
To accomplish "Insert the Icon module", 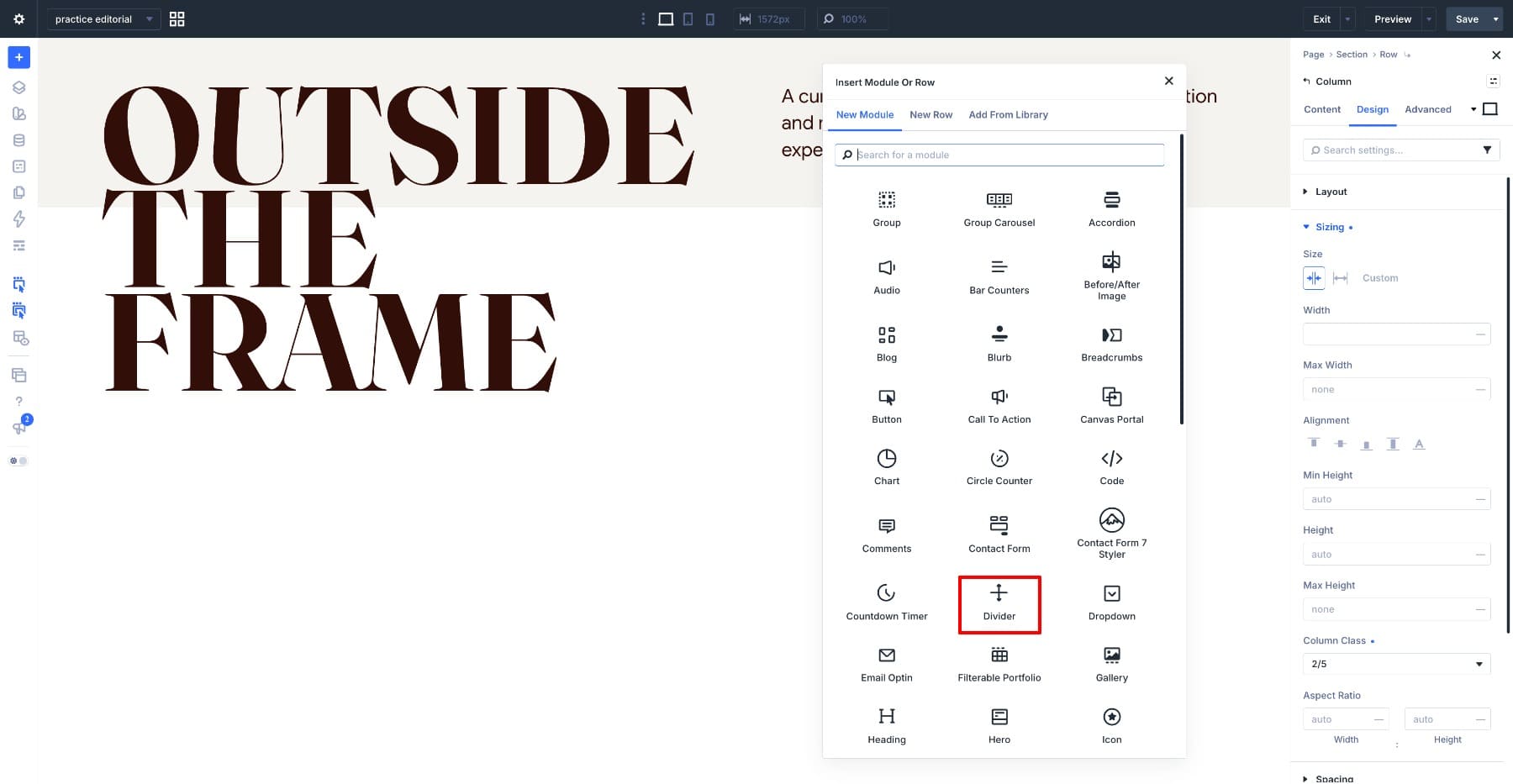I will pyautogui.click(x=1111, y=726).
